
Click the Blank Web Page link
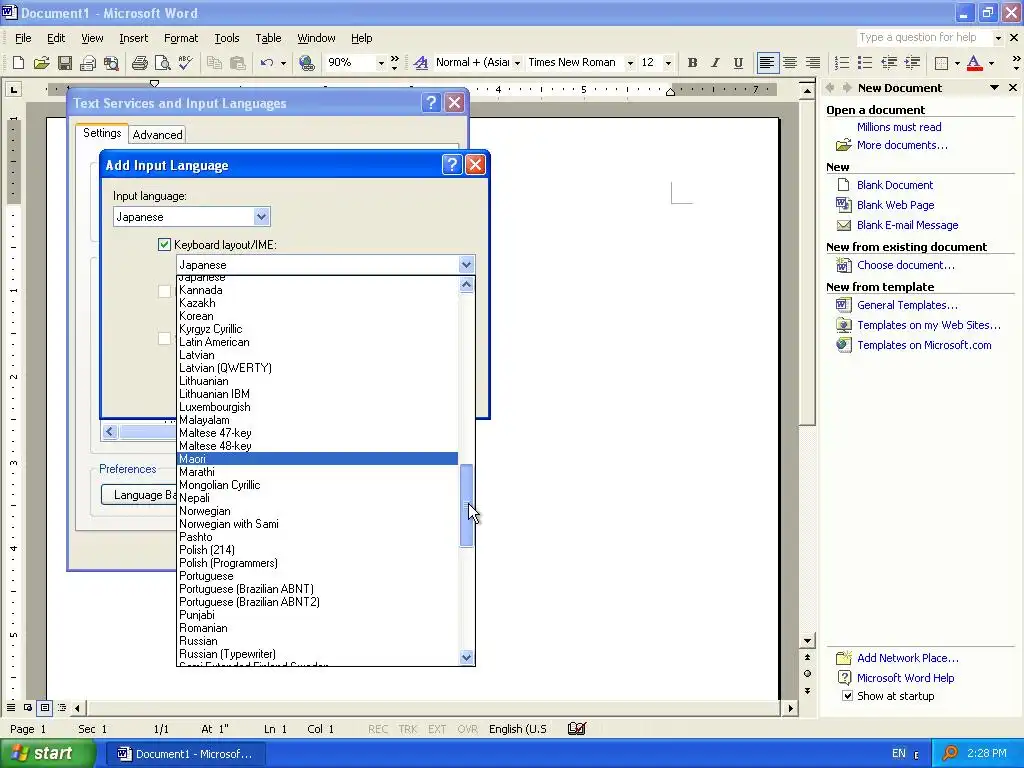[895, 204]
